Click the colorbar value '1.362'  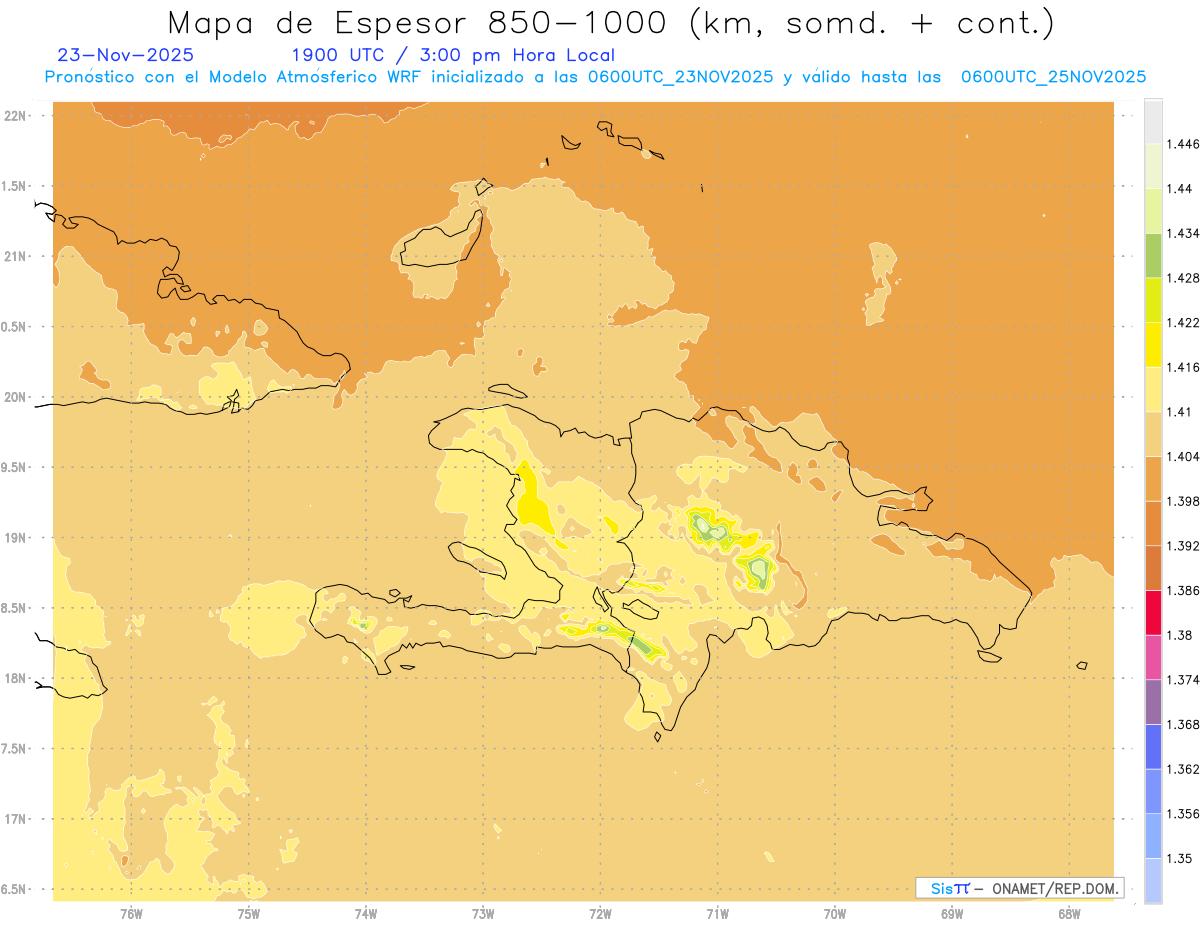[1182, 769]
